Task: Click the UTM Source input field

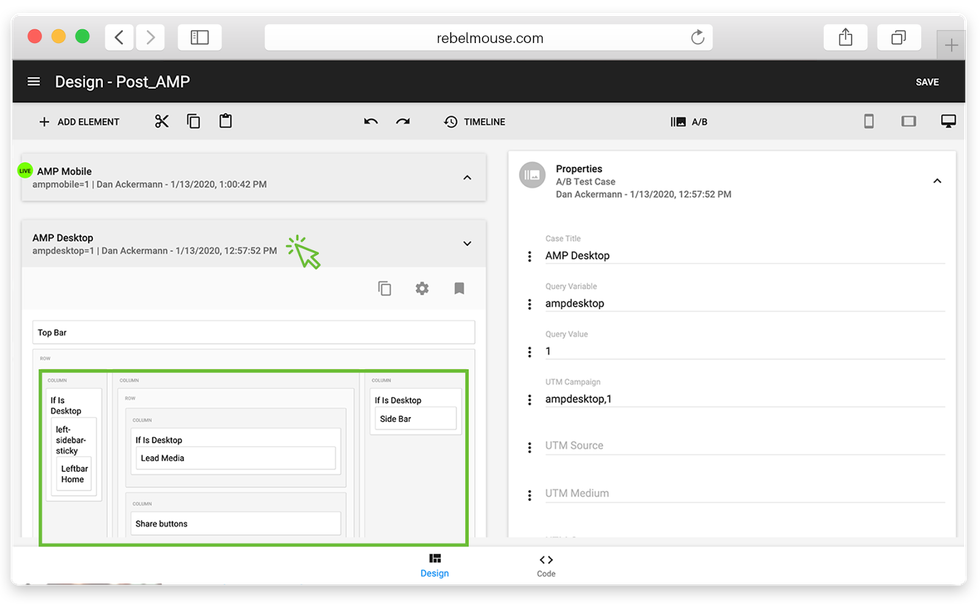Action: [x=740, y=447]
